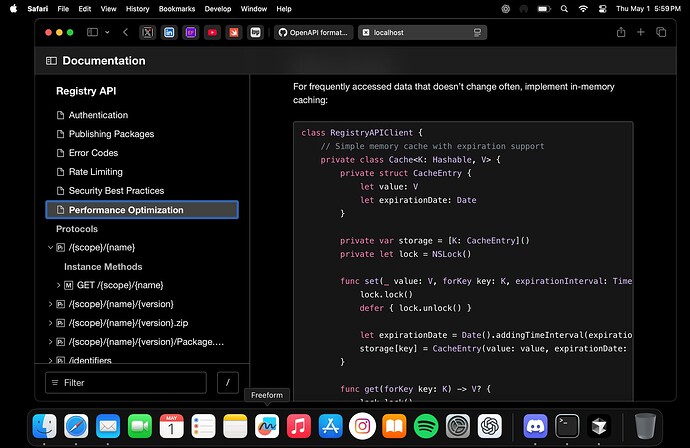This screenshot has height=448, width=690.
Task: Open ChatGPT from the Dock
Action: 489,426
